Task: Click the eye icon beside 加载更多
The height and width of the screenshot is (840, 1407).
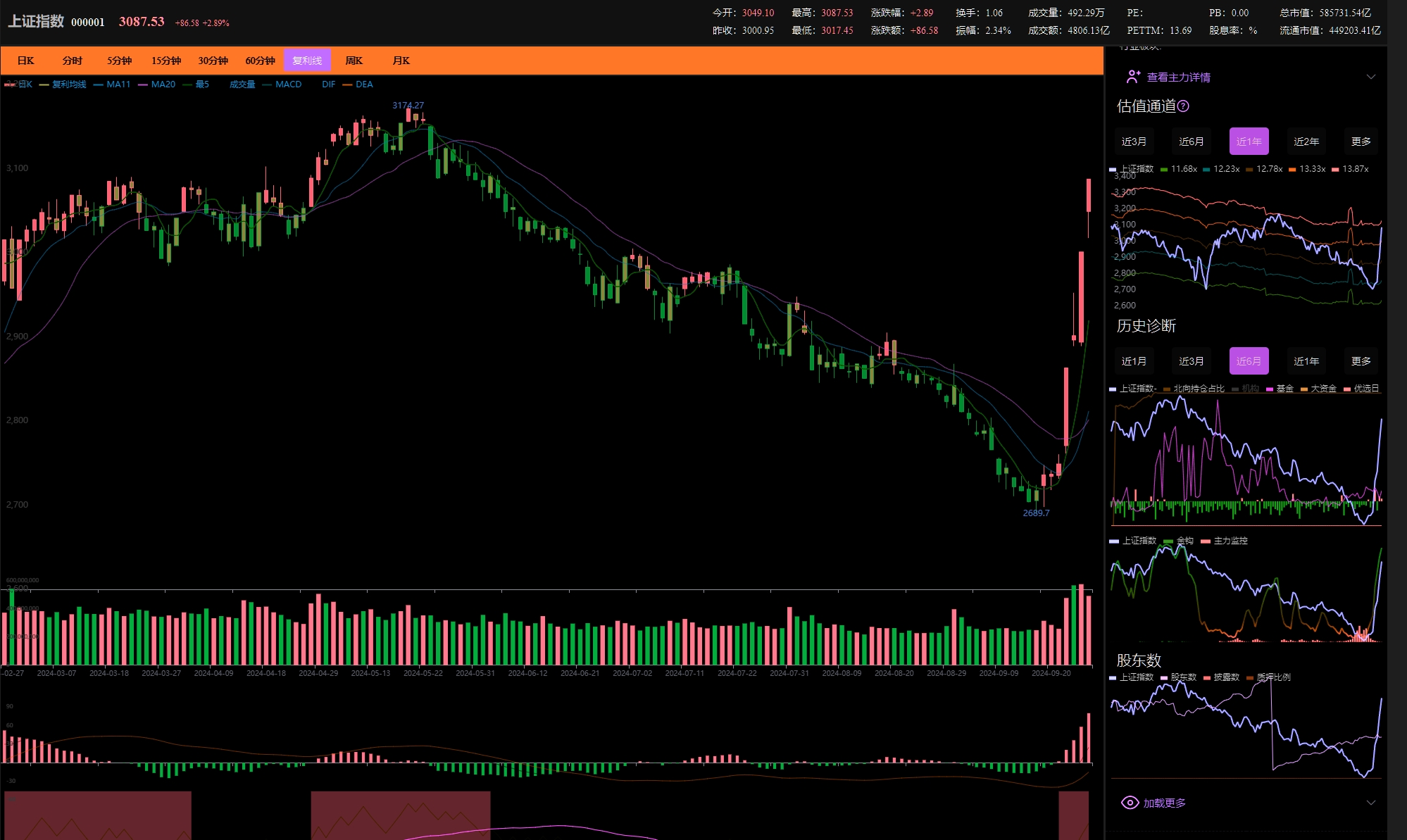Action: point(1130,803)
